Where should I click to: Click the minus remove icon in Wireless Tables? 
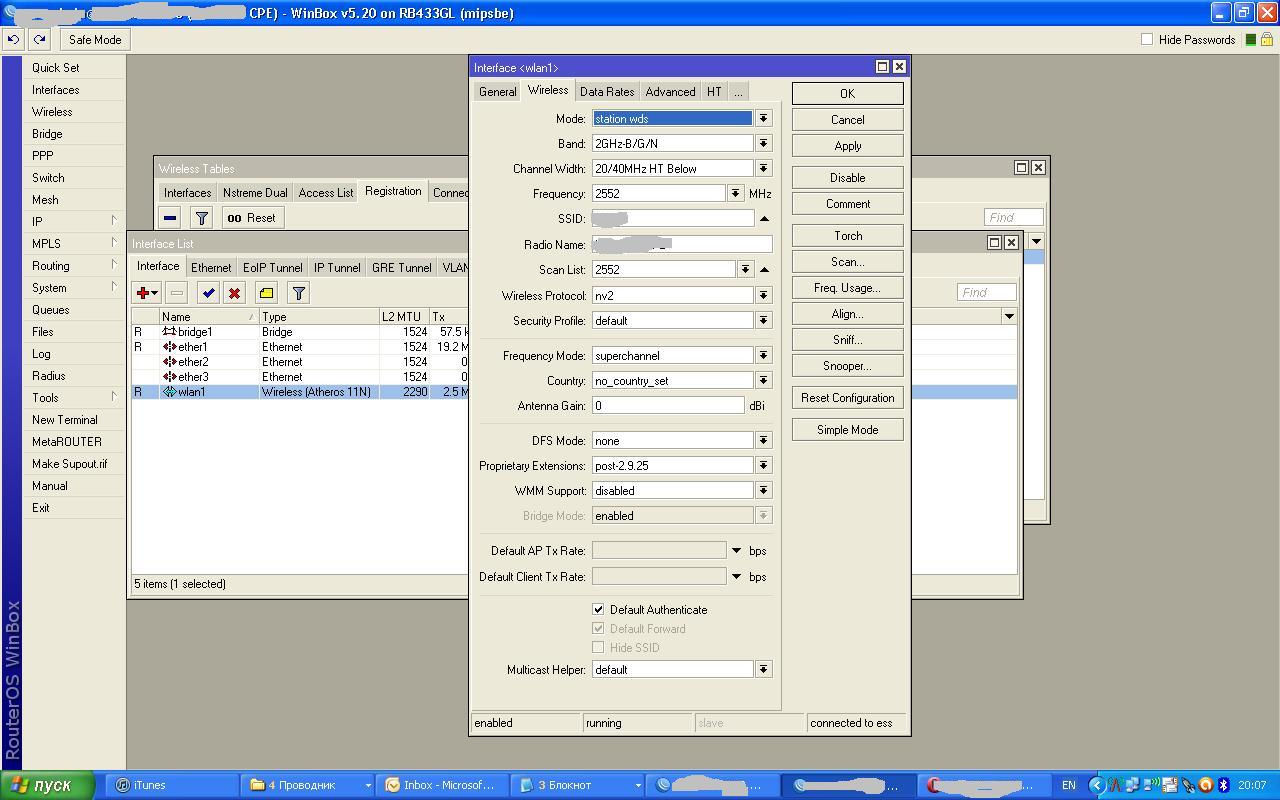(x=170, y=218)
